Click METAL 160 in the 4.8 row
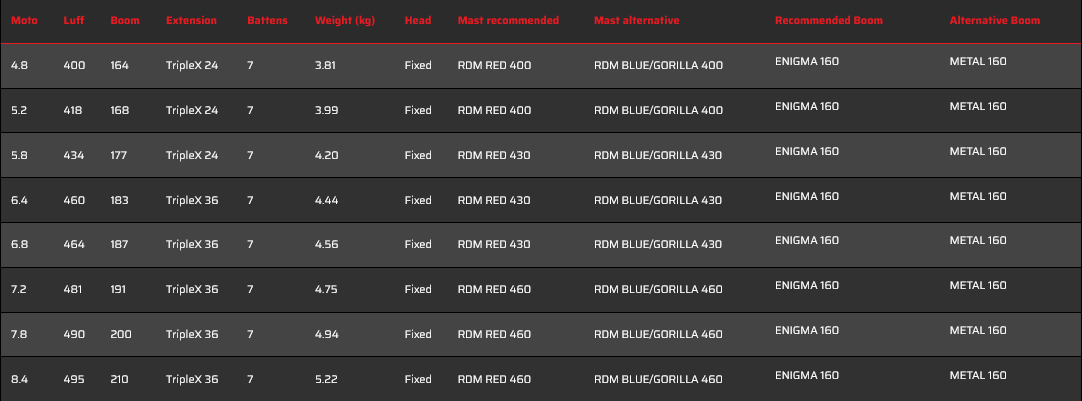The width and height of the screenshot is (1082, 401). point(978,61)
